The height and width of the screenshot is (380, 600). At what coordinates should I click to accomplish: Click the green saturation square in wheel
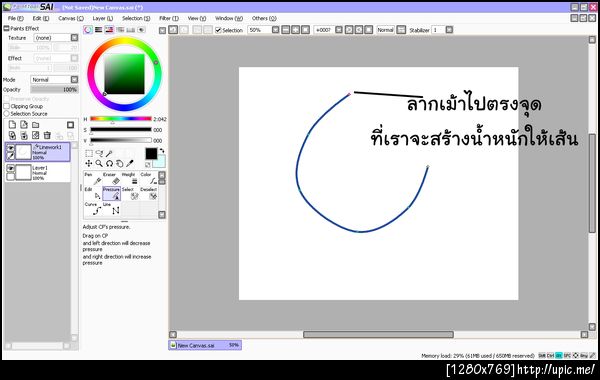coord(124,74)
